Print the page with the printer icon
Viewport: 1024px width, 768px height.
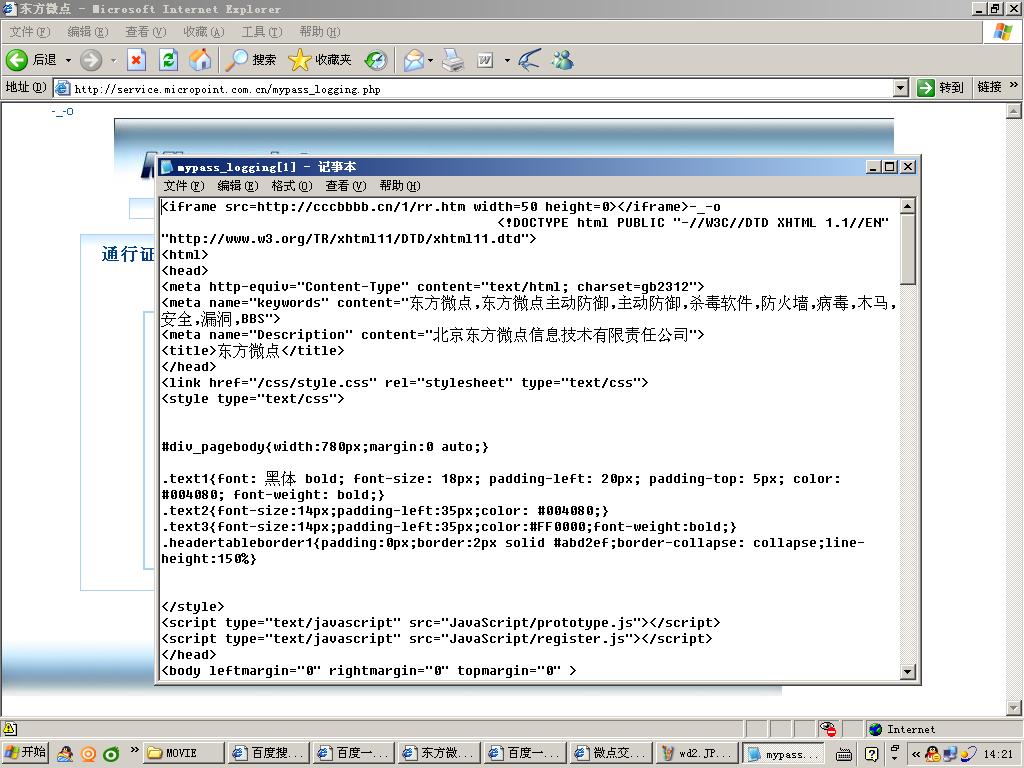pyautogui.click(x=453, y=60)
